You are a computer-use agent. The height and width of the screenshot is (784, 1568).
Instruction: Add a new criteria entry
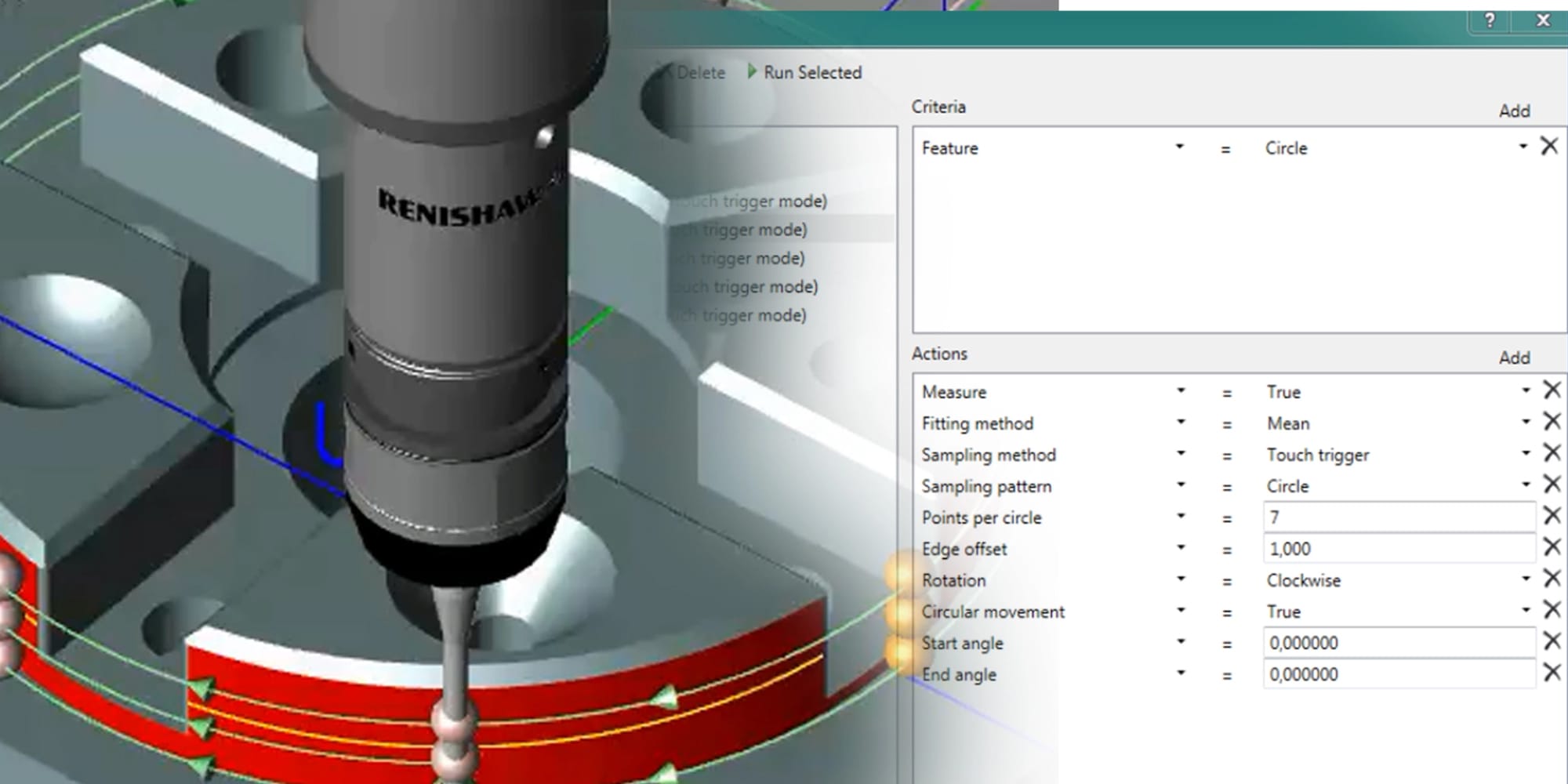tap(1514, 111)
